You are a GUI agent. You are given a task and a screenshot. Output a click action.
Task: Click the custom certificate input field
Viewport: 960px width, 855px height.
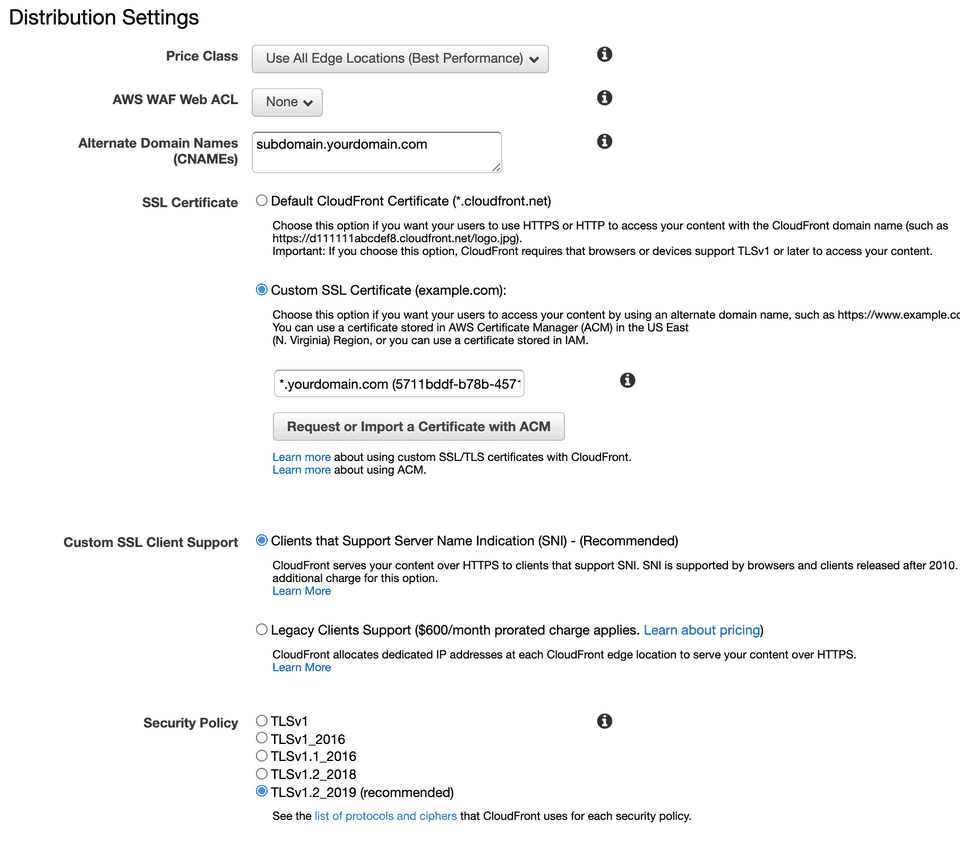(399, 384)
